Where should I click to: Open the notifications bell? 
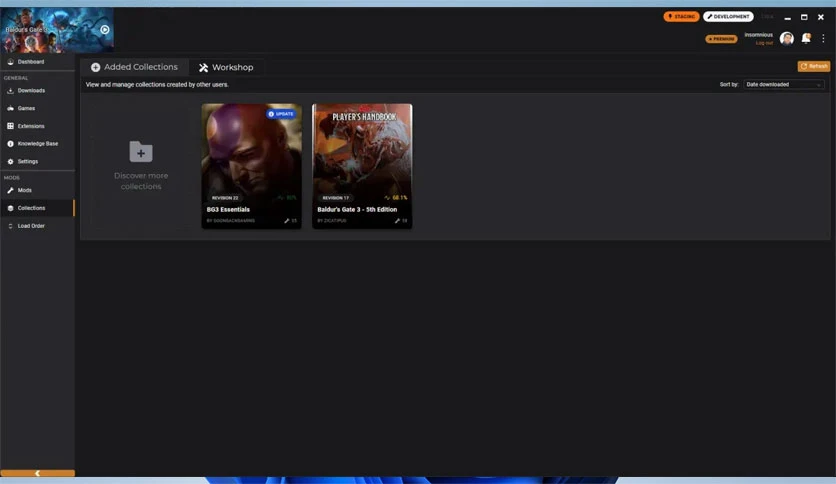point(806,38)
